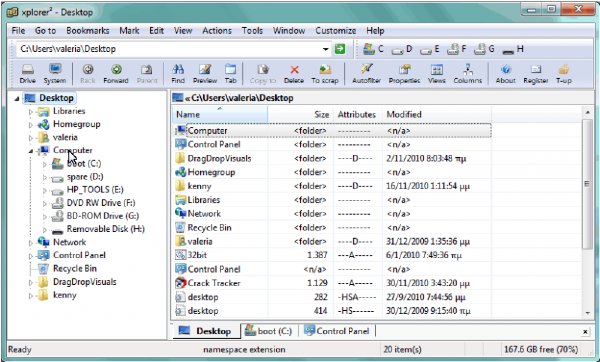The width and height of the screenshot is (600, 362).
Task: Open the Columns tool
Action: [468, 73]
